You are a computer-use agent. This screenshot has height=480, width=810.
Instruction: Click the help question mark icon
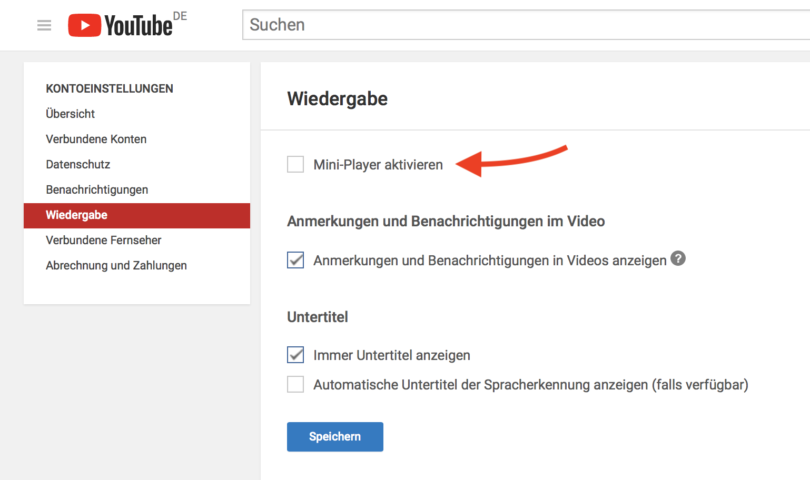(678, 258)
